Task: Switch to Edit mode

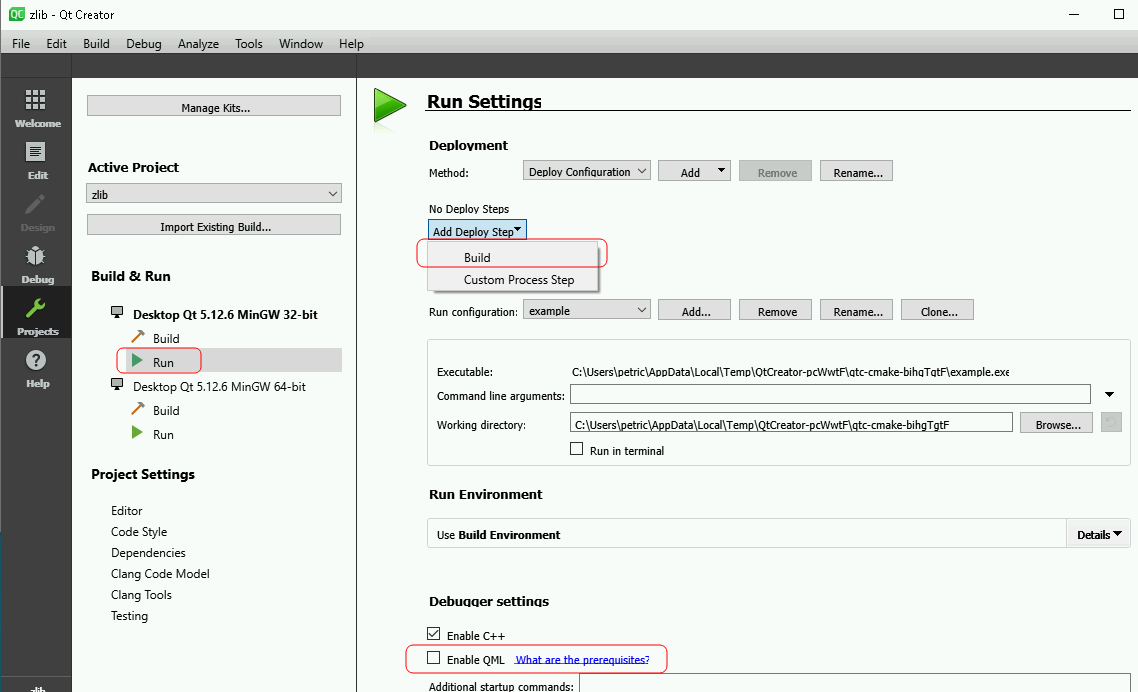Action: [x=36, y=161]
